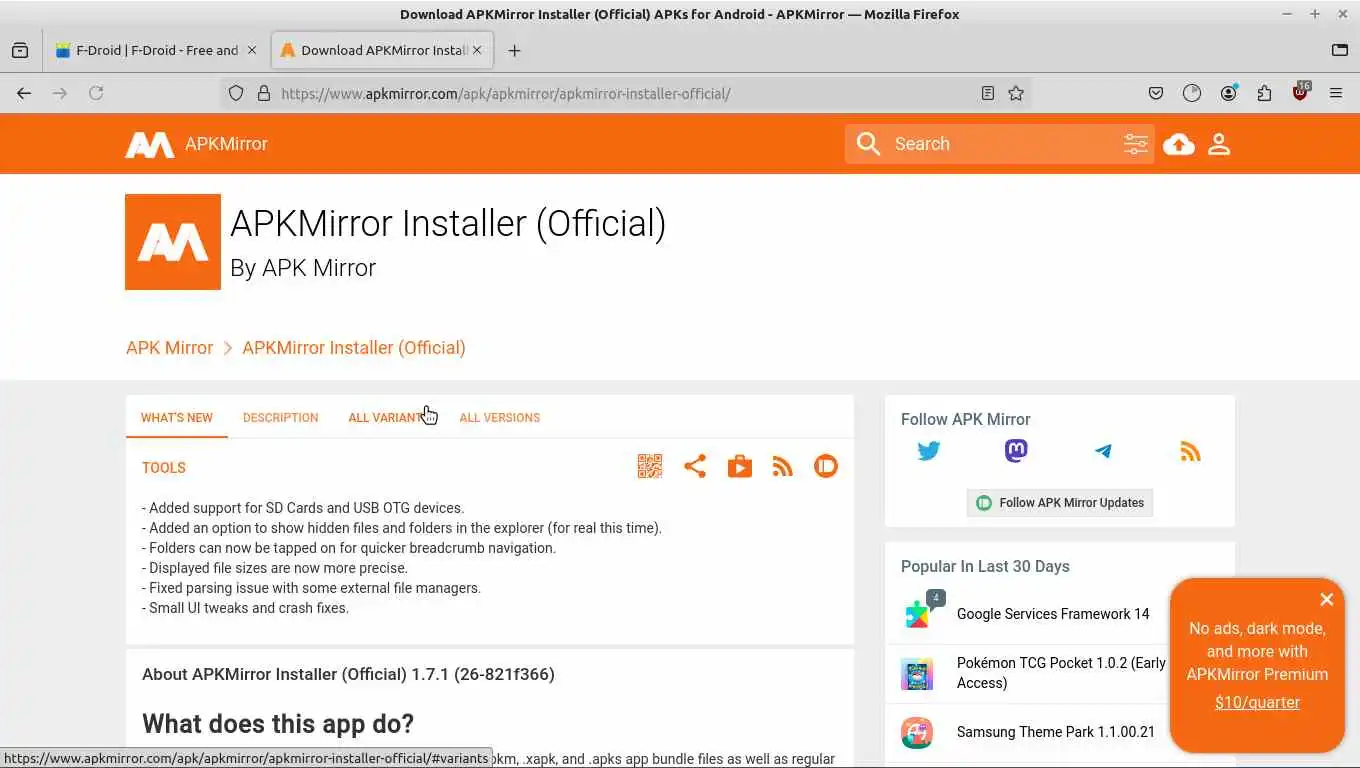Select the All Variants tab
This screenshot has width=1360, height=768.
pos(389,418)
